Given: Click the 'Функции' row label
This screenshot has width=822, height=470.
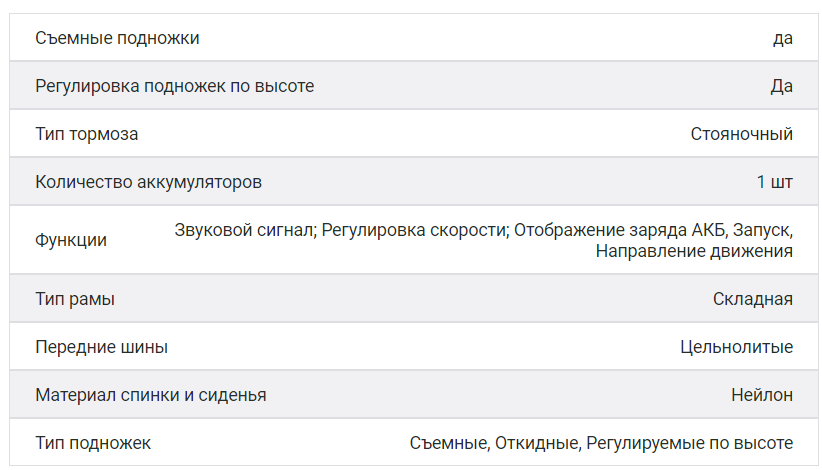Looking at the screenshot, I should tap(70, 240).
